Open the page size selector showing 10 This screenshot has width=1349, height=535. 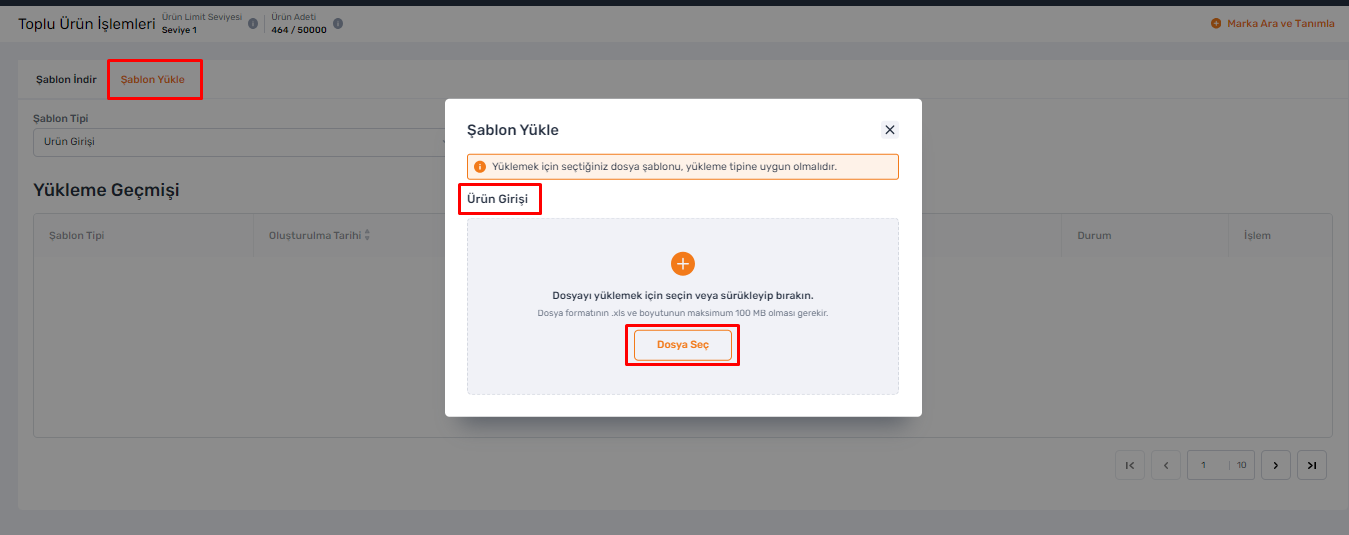tap(1241, 465)
